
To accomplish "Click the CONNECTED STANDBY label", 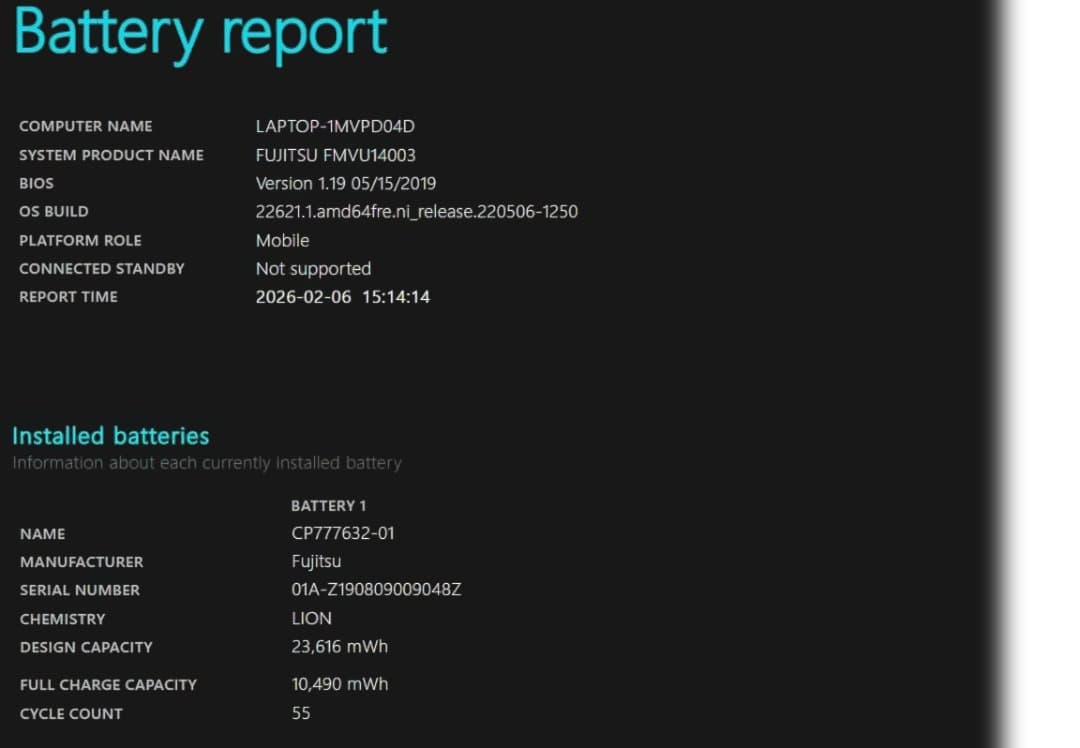I will click(x=101, y=268).
